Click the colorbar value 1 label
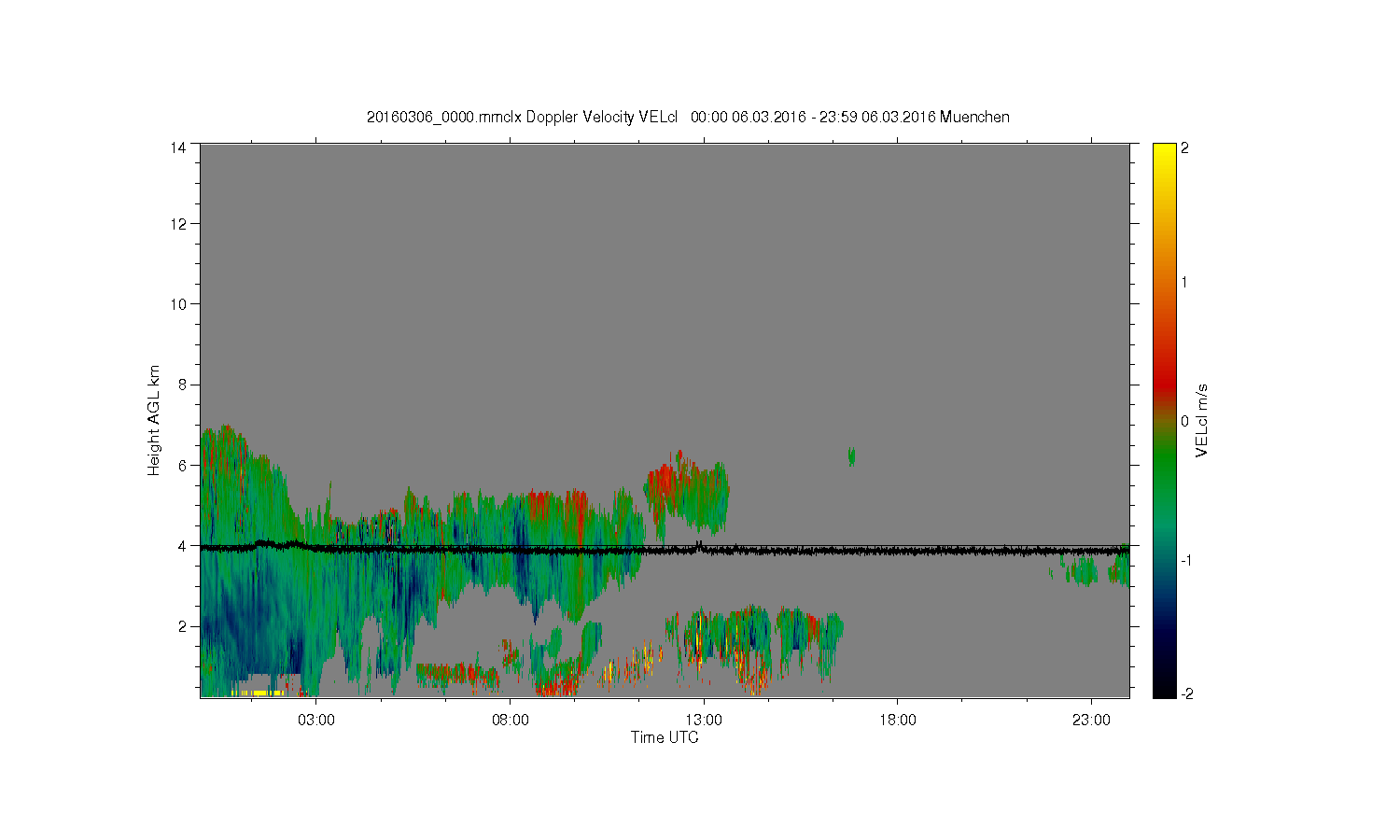Image resolution: width=1400 pixels, height=840 pixels. [x=1184, y=282]
